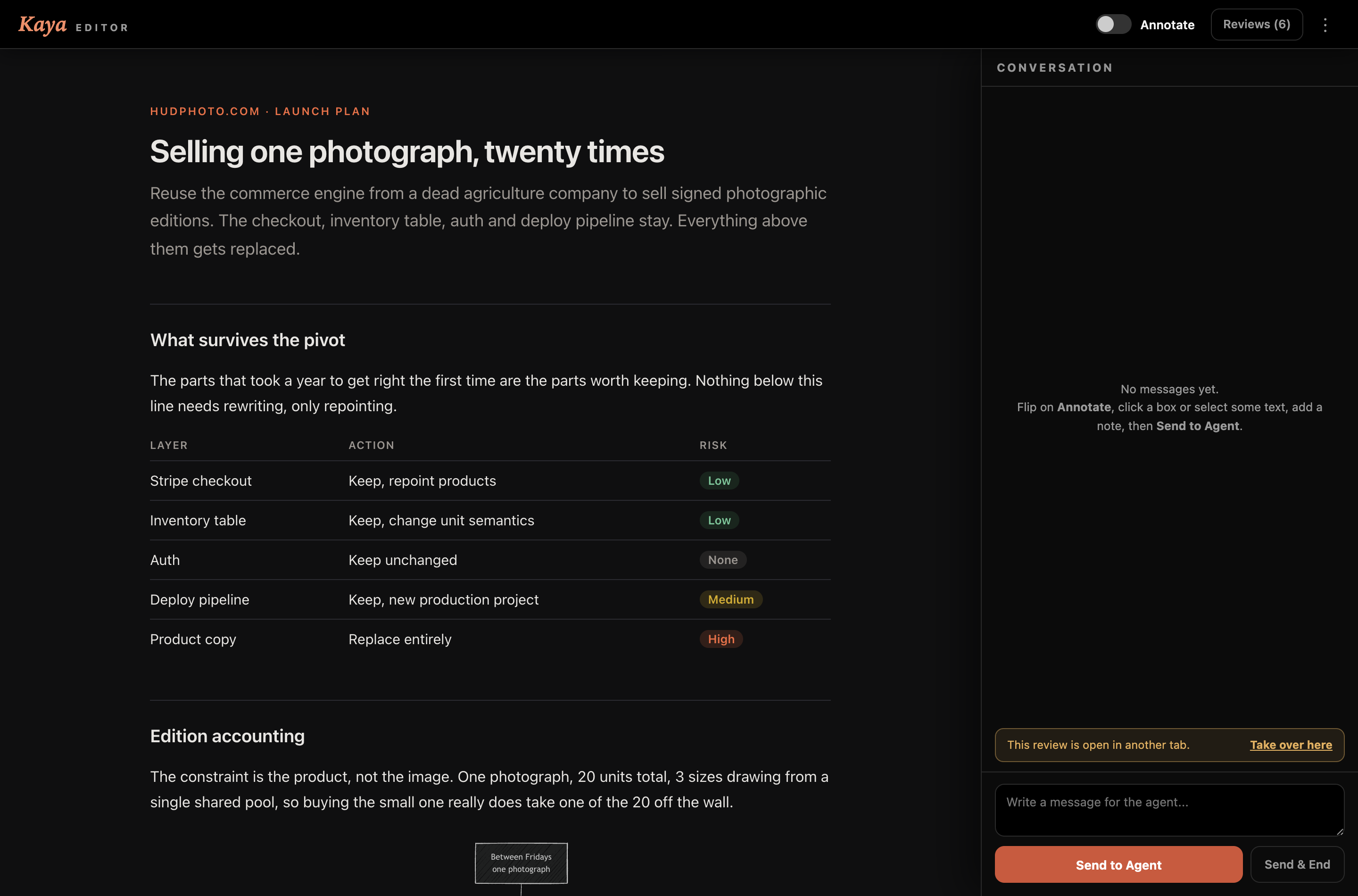Click the 'Between Fridays one photograph' diagram box
This screenshot has height=896, width=1358.
tap(521, 863)
